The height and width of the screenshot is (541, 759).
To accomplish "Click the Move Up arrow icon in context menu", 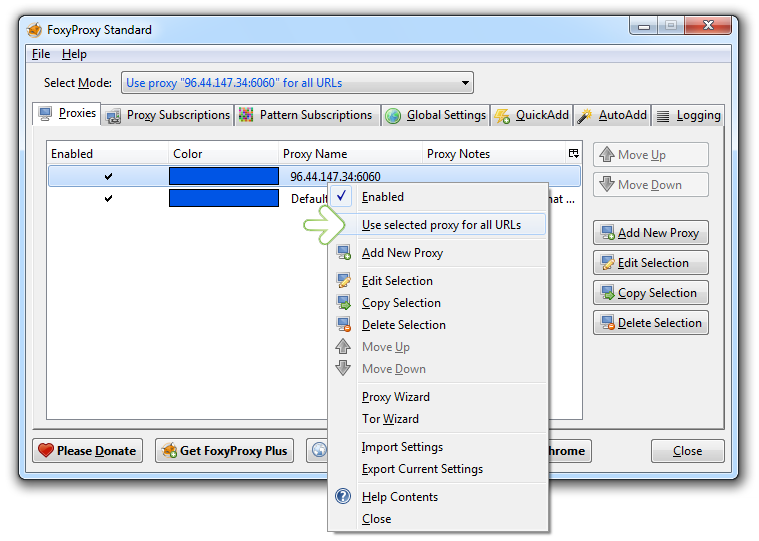I will (x=343, y=346).
